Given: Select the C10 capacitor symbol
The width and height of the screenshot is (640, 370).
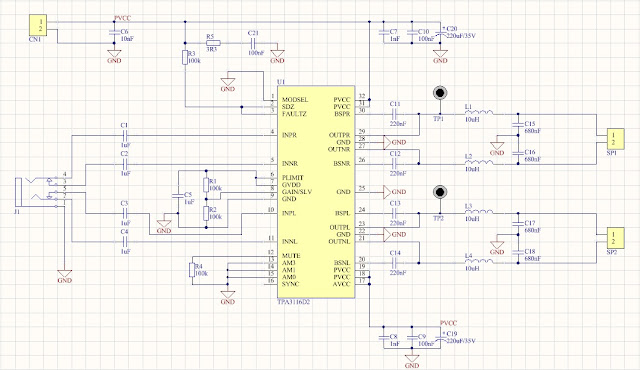Looking at the screenshot, I should (412, 33).
